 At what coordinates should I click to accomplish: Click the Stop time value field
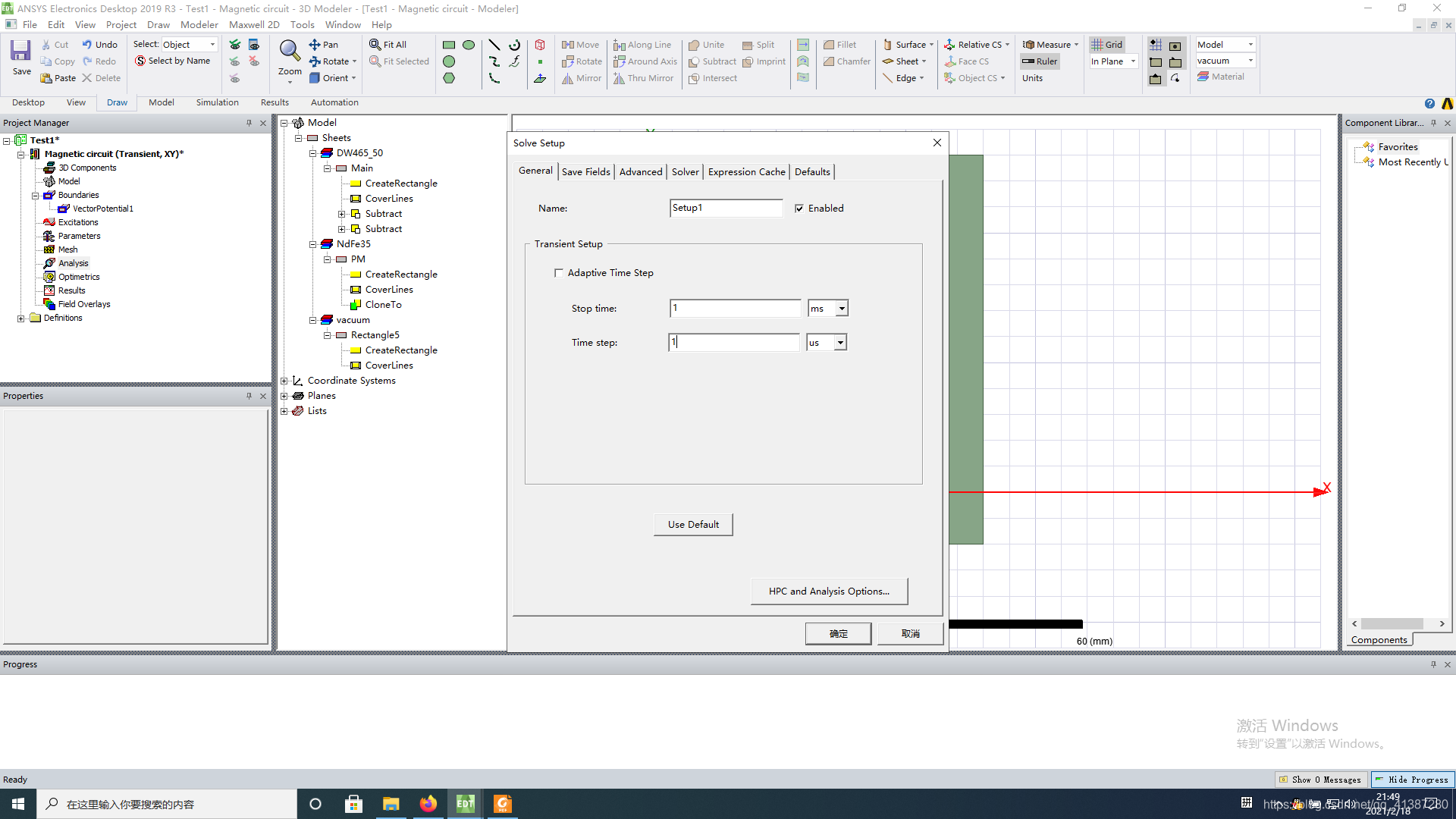point(735,309)
